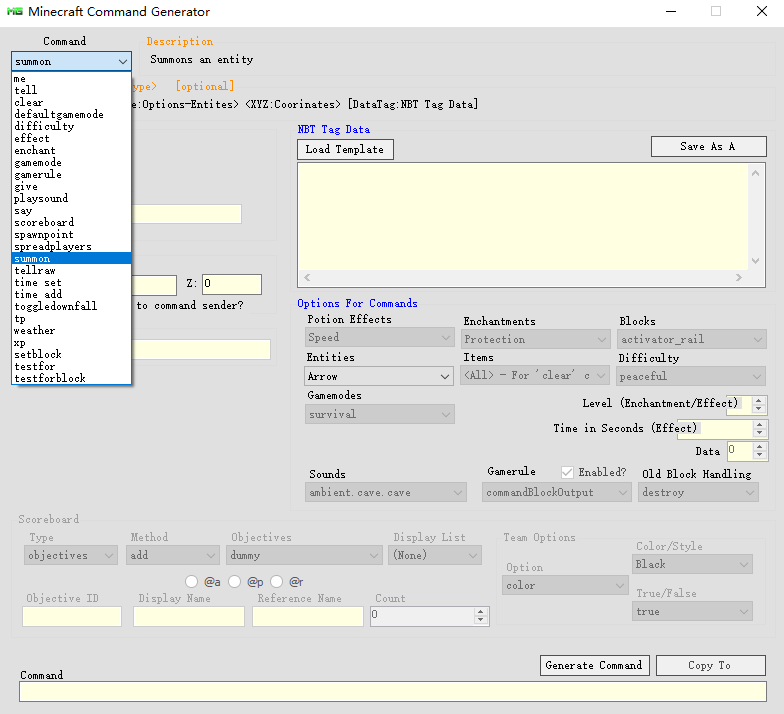Open the Items dropdown
Screen dimensions: 784x714
pos(534,376)
